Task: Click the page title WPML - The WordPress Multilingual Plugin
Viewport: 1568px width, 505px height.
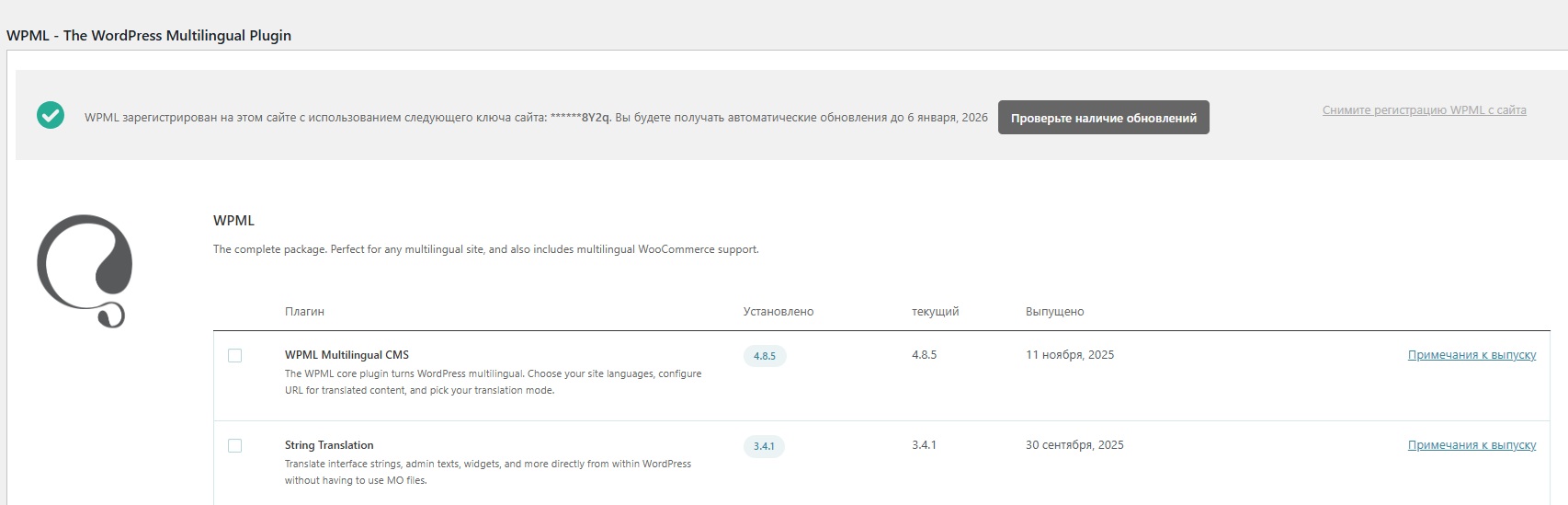Action: [149, 36]
